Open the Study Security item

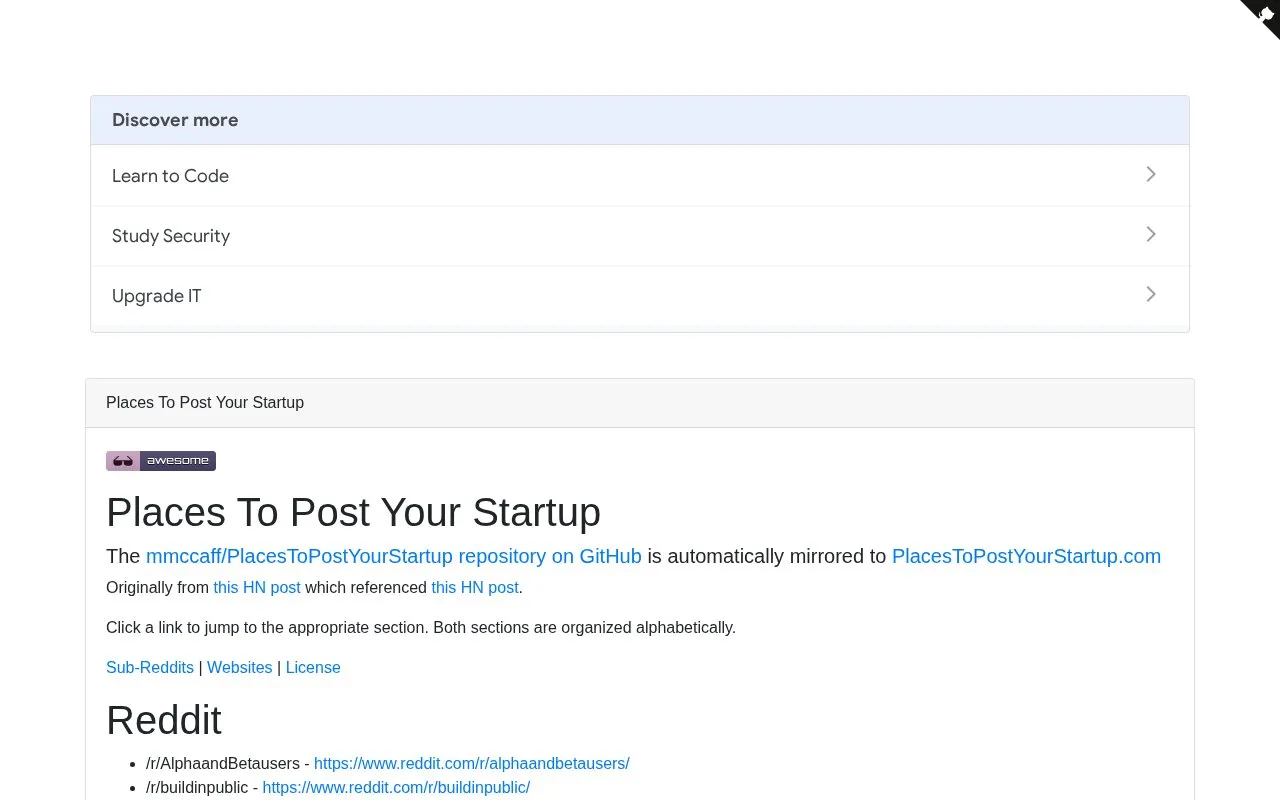640,236
